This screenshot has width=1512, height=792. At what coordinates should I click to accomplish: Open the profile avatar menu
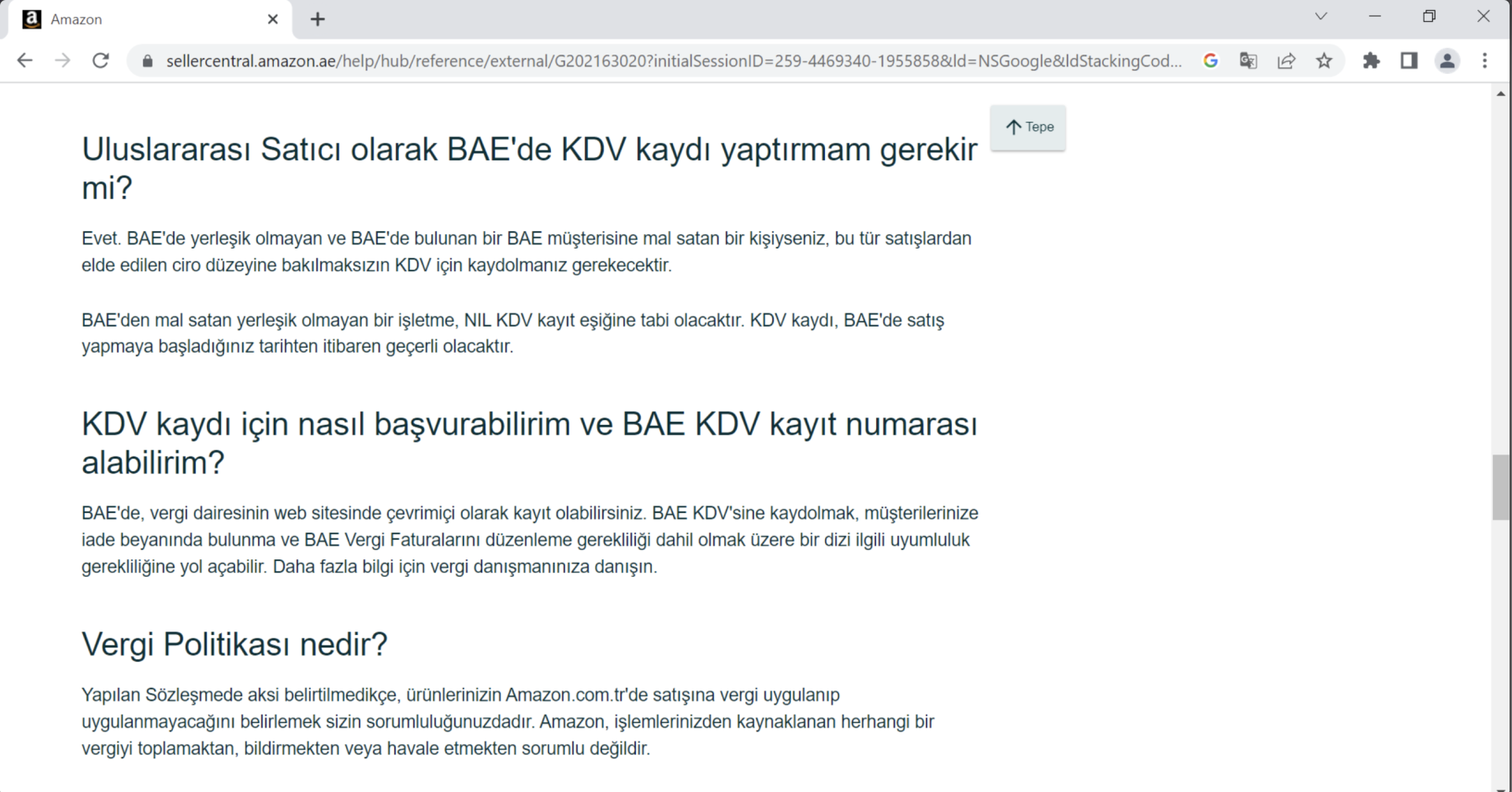coord(1446,60)
